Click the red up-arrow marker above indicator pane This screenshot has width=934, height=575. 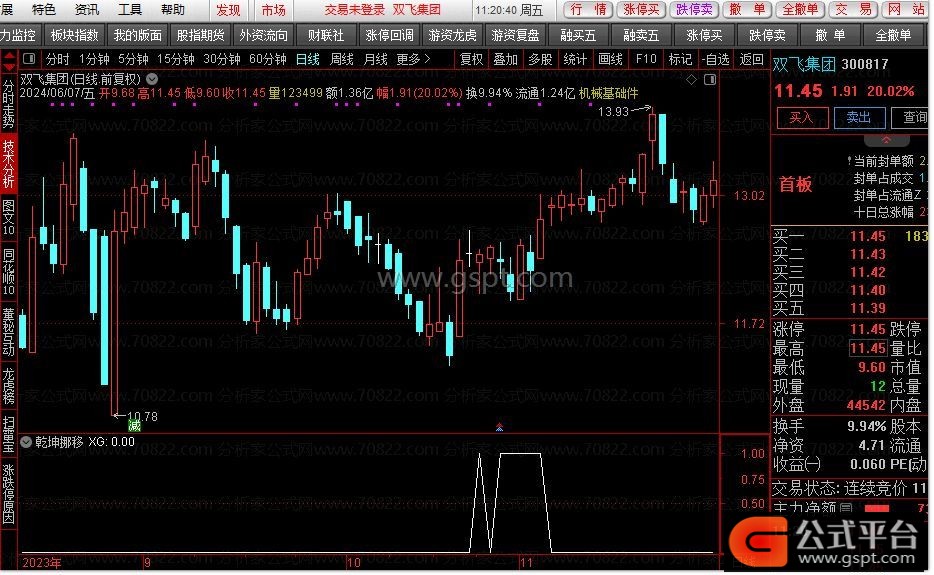pyautogui.click(x=499, y=427)
